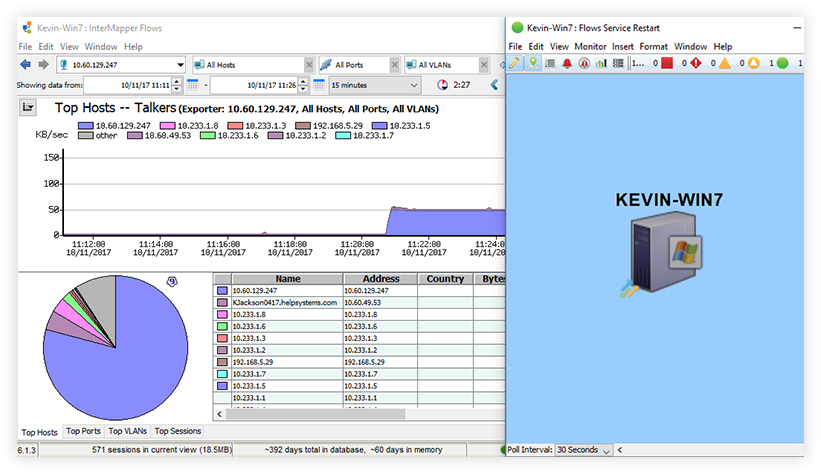Open File menu in InterMapper Flows
The image size is (821, 475).
tap(25, 47)
